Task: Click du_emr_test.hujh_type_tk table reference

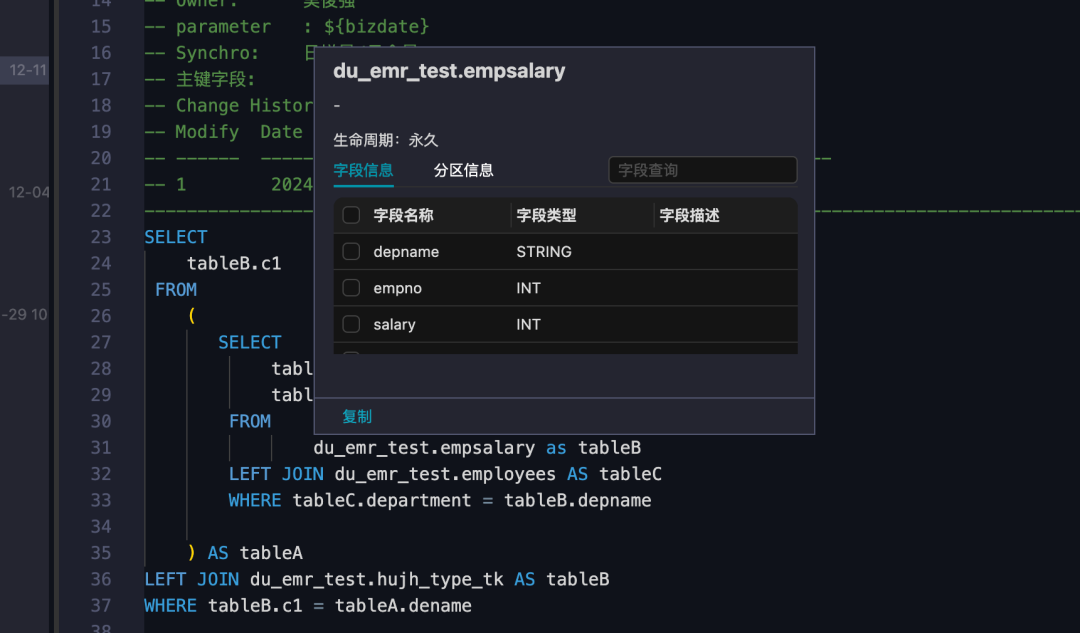Action: click(x=381, y=579)
